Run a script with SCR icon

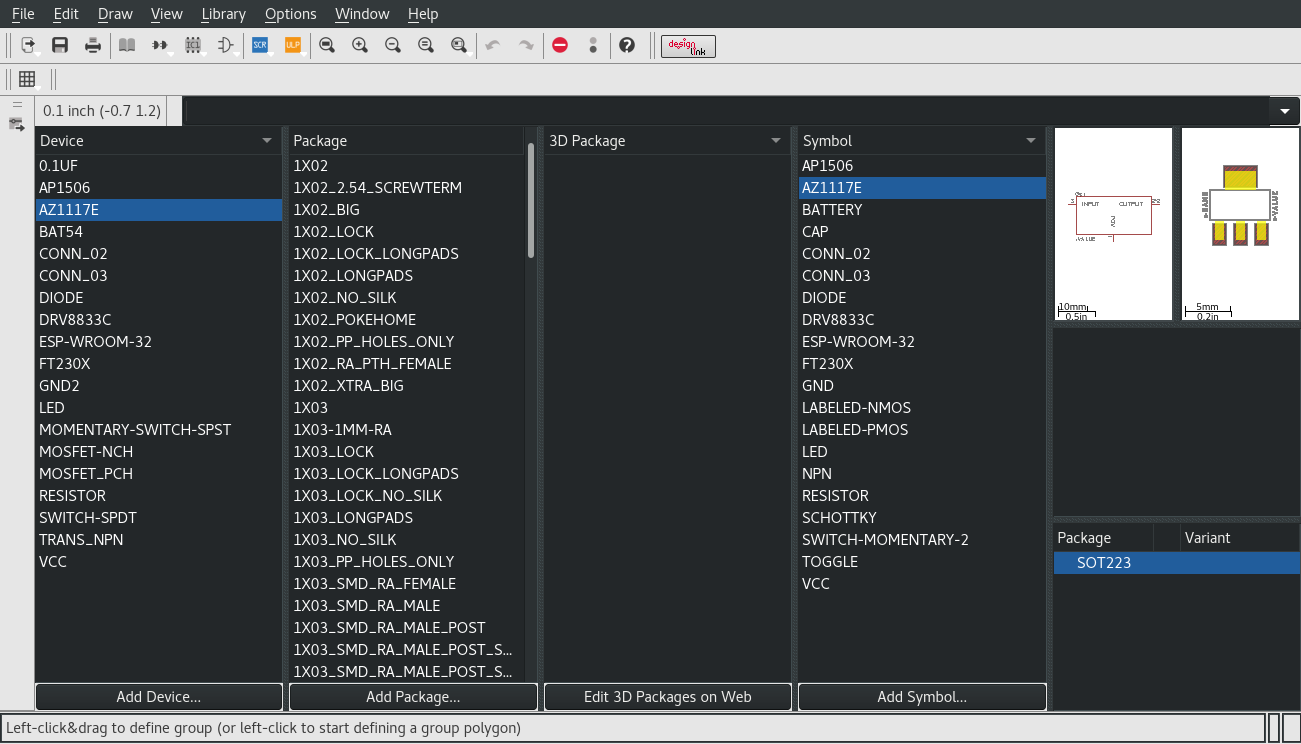tap(260, 45)
